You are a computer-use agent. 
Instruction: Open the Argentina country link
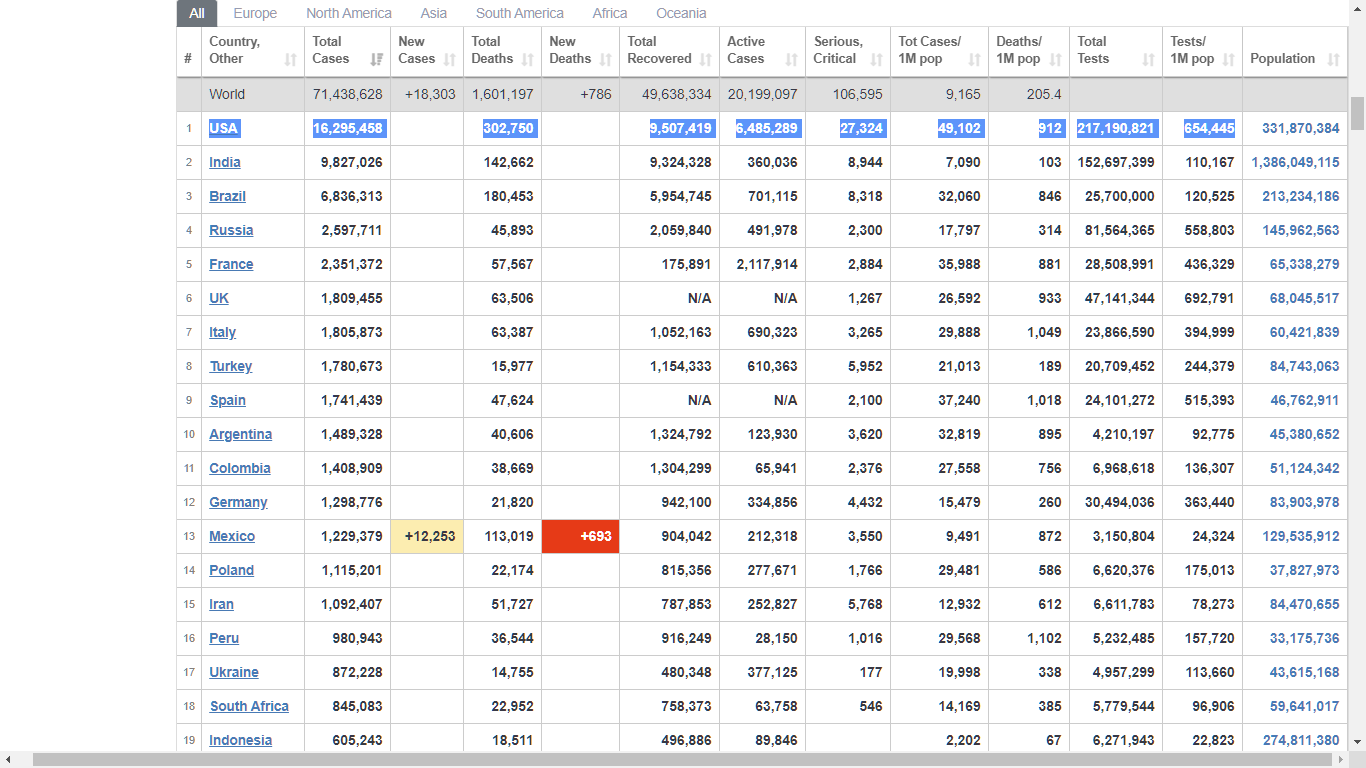[240, 434]
